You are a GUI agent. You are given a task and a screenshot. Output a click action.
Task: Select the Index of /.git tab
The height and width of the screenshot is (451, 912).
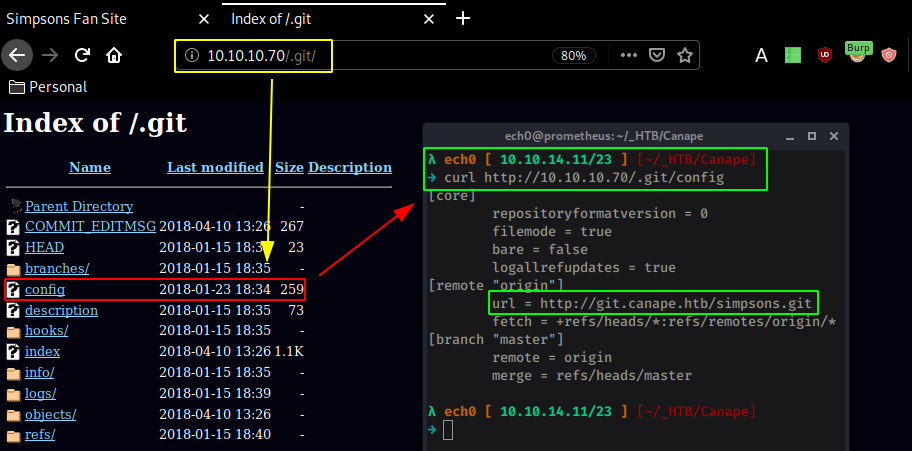[271, 19]
